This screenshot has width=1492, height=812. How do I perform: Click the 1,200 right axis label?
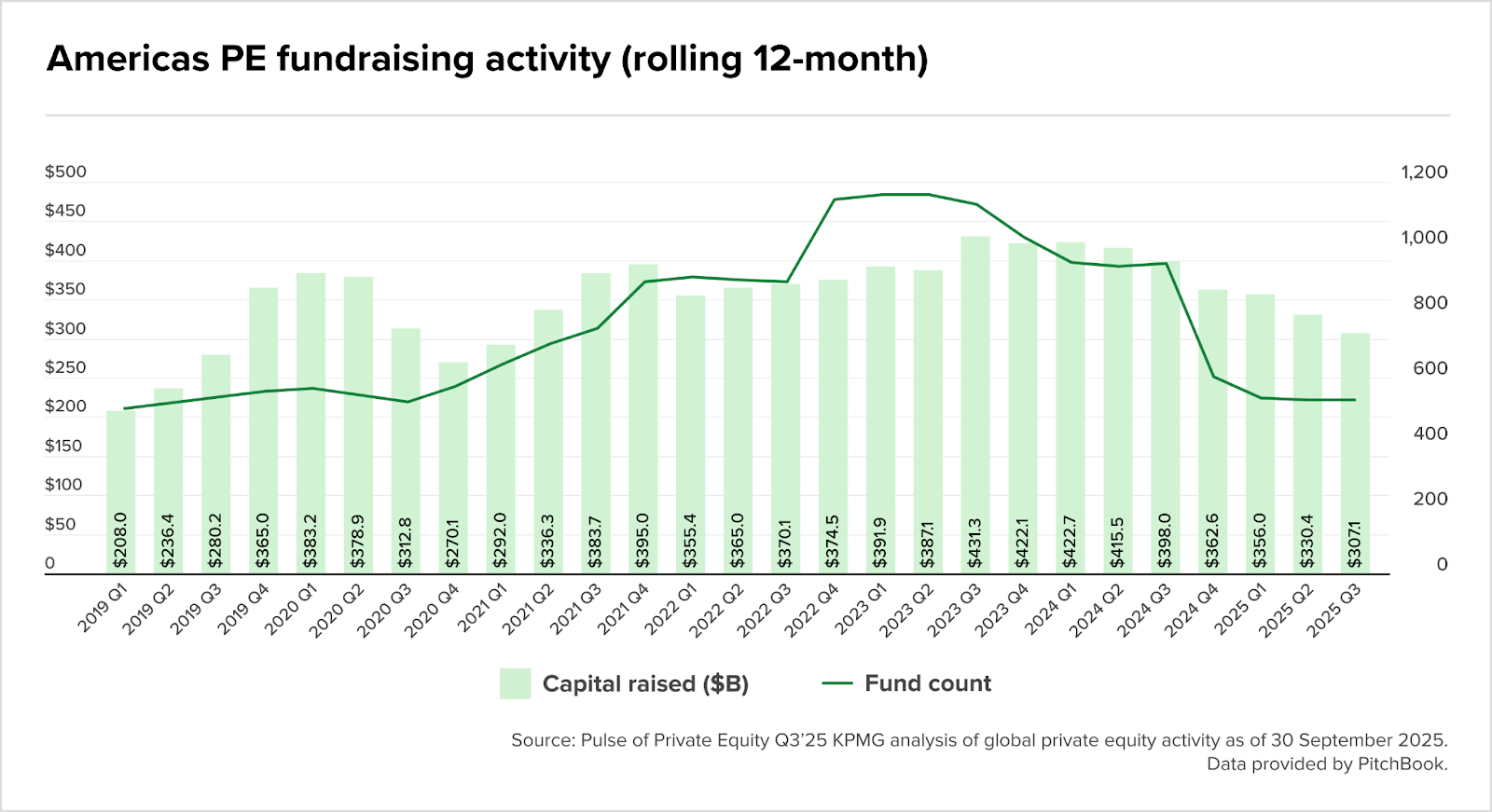pyautogui.click(x=1424, y=172)
